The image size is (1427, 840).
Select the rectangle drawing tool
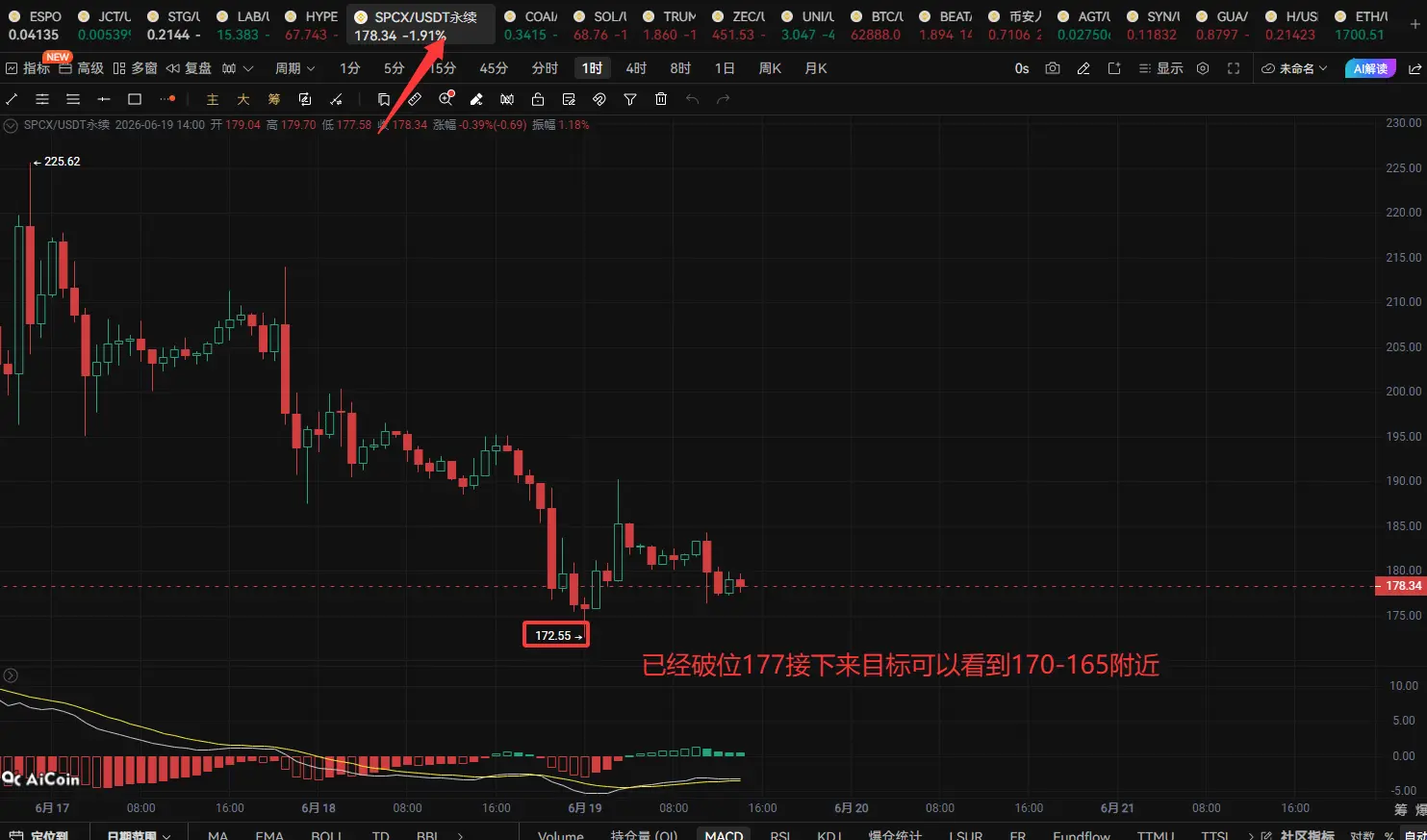click(x=135, y=99)
